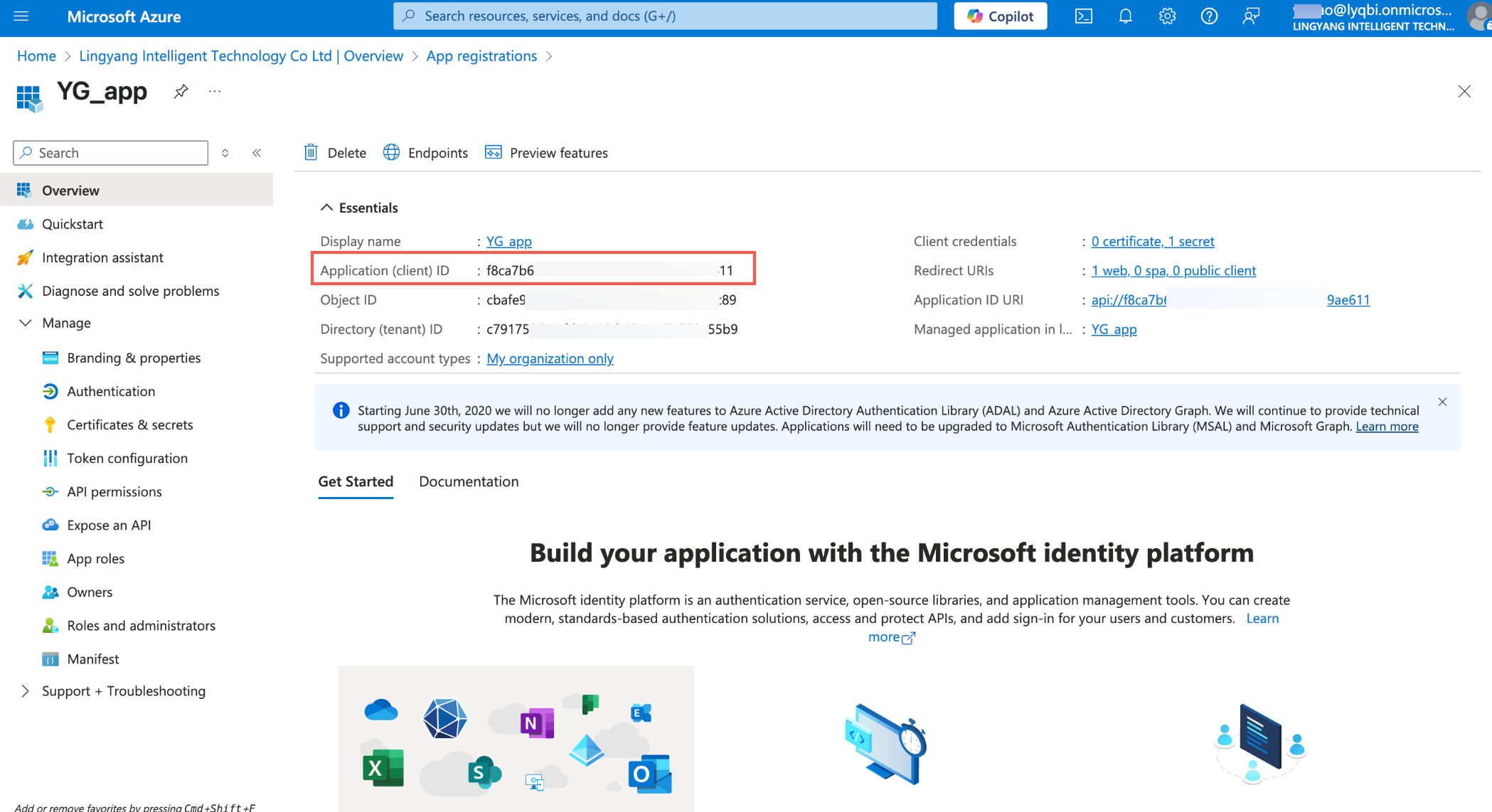Open the feedback icon in header
This screenshot has height=812, width=1492.
(x=1251, y=16)
